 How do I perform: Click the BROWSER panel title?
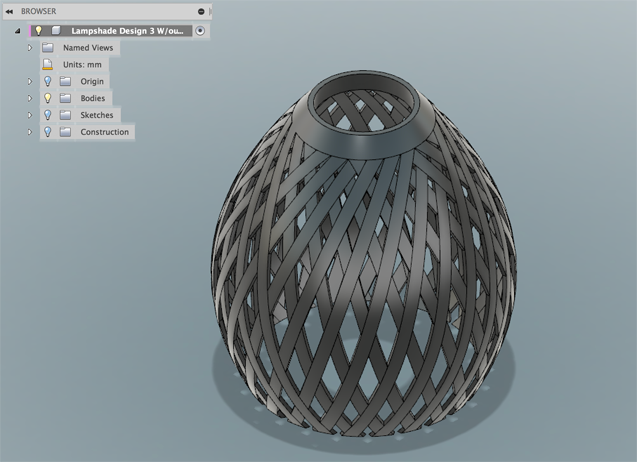tap(39, 11)
